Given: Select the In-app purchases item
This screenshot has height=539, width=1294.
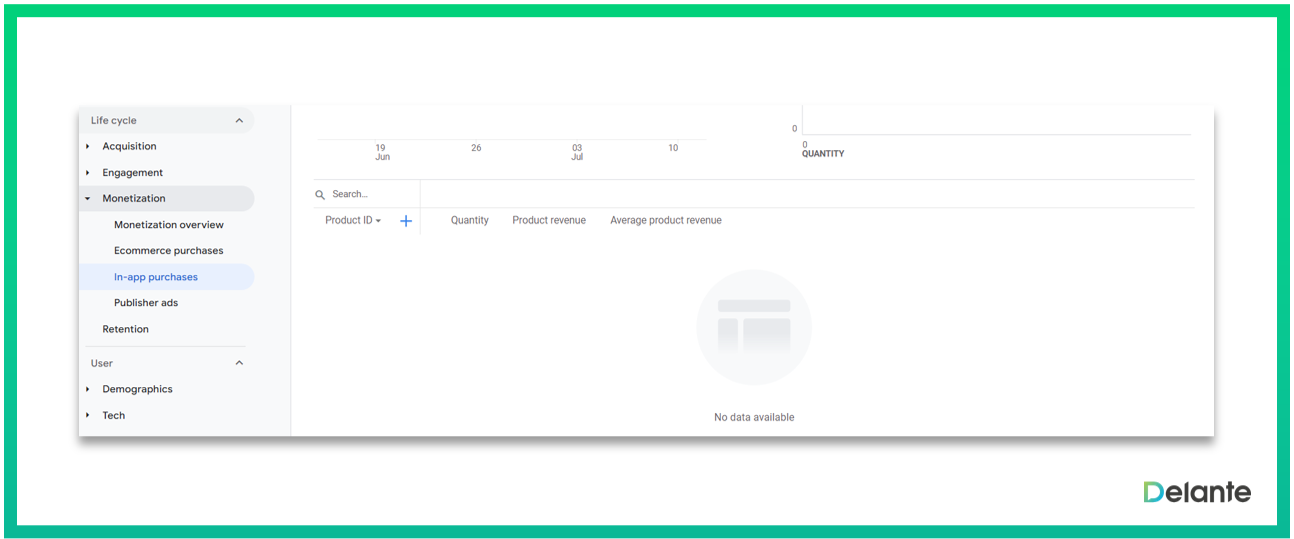Looking at the screenshot, I should coord(156,277).
